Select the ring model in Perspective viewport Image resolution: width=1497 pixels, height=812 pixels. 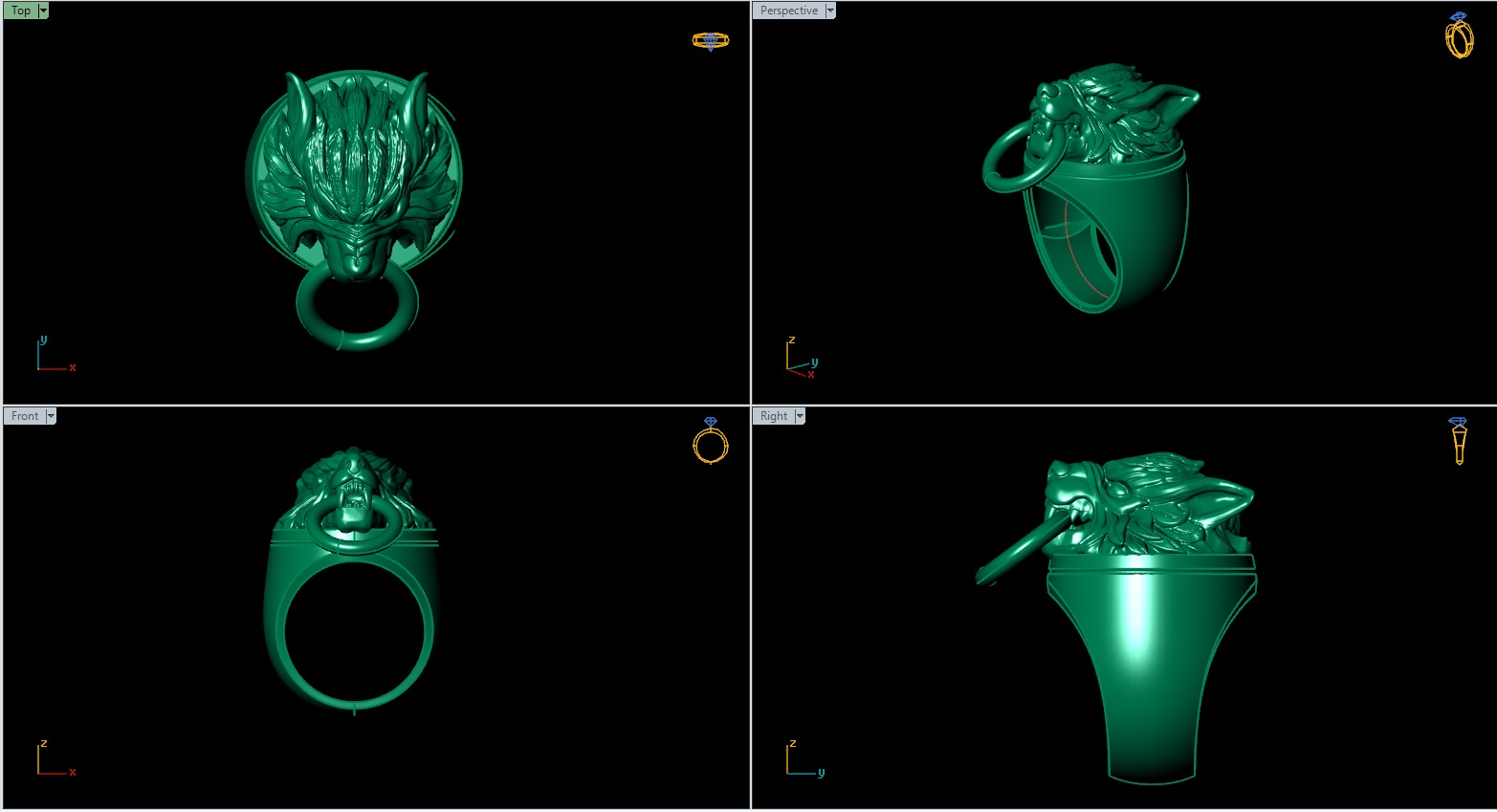click(x=1092, y=188)
